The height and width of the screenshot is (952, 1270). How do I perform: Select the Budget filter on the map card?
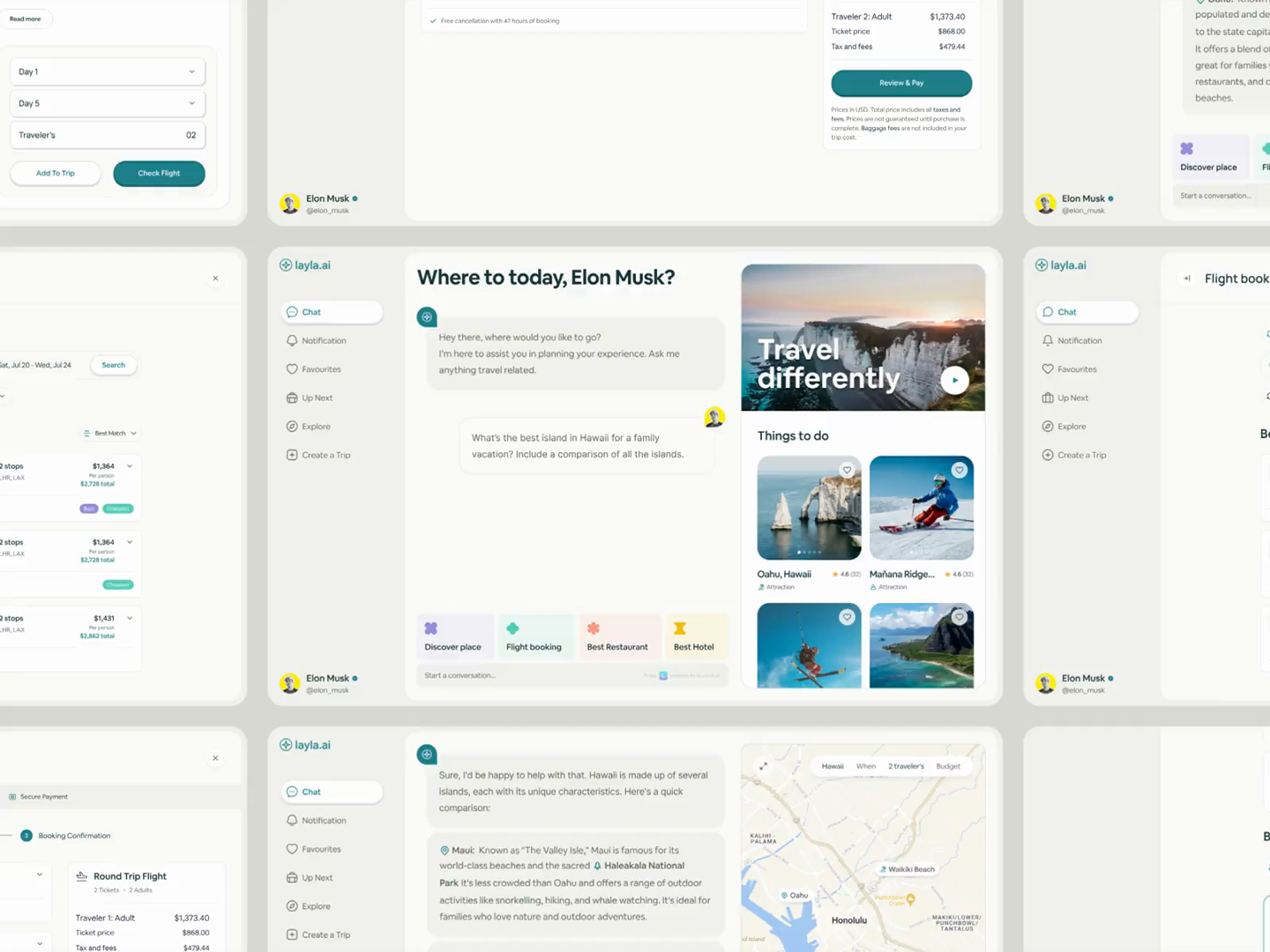pos(948,765)
